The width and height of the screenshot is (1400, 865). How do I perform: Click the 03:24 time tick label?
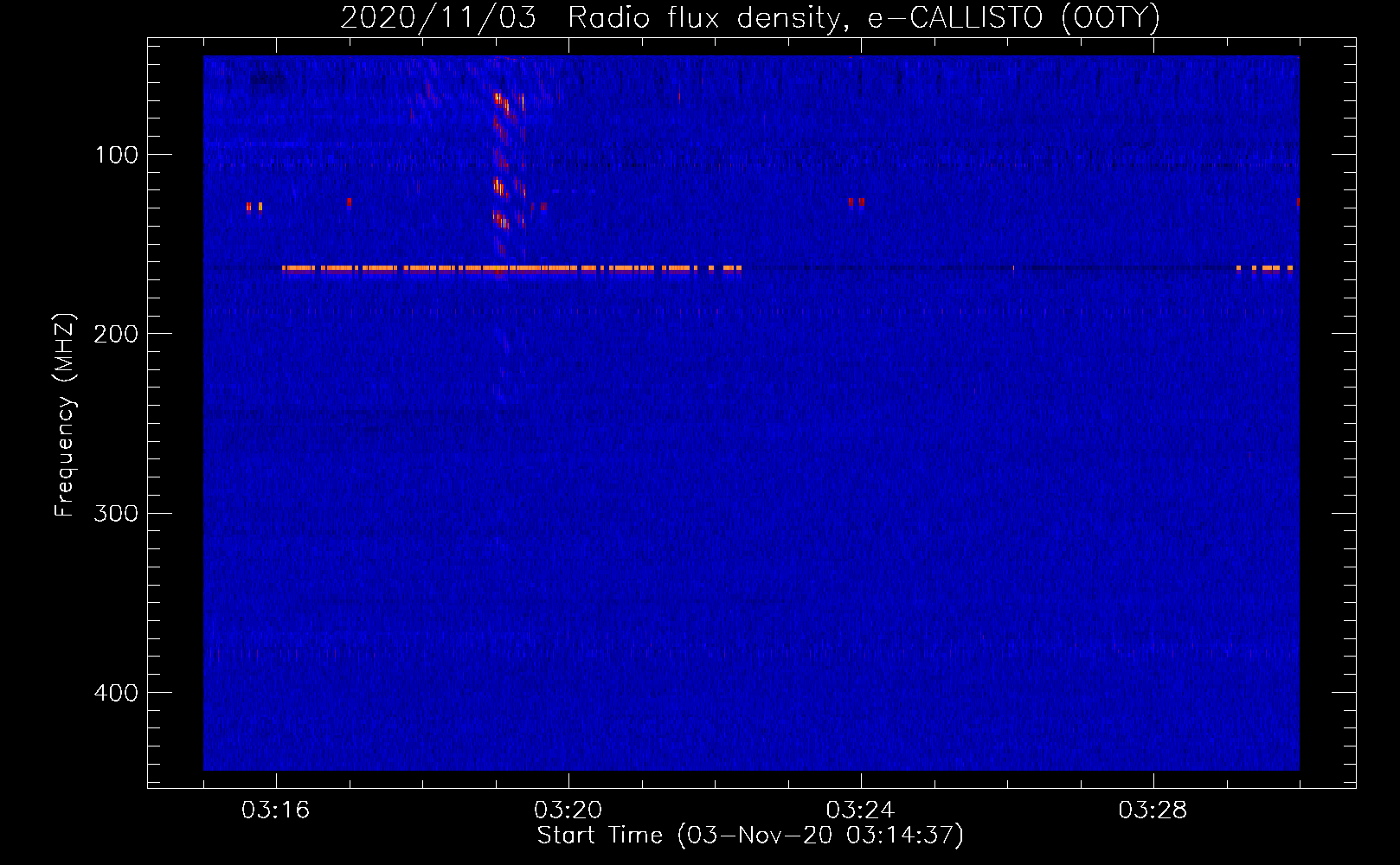(x=860, y=811)
